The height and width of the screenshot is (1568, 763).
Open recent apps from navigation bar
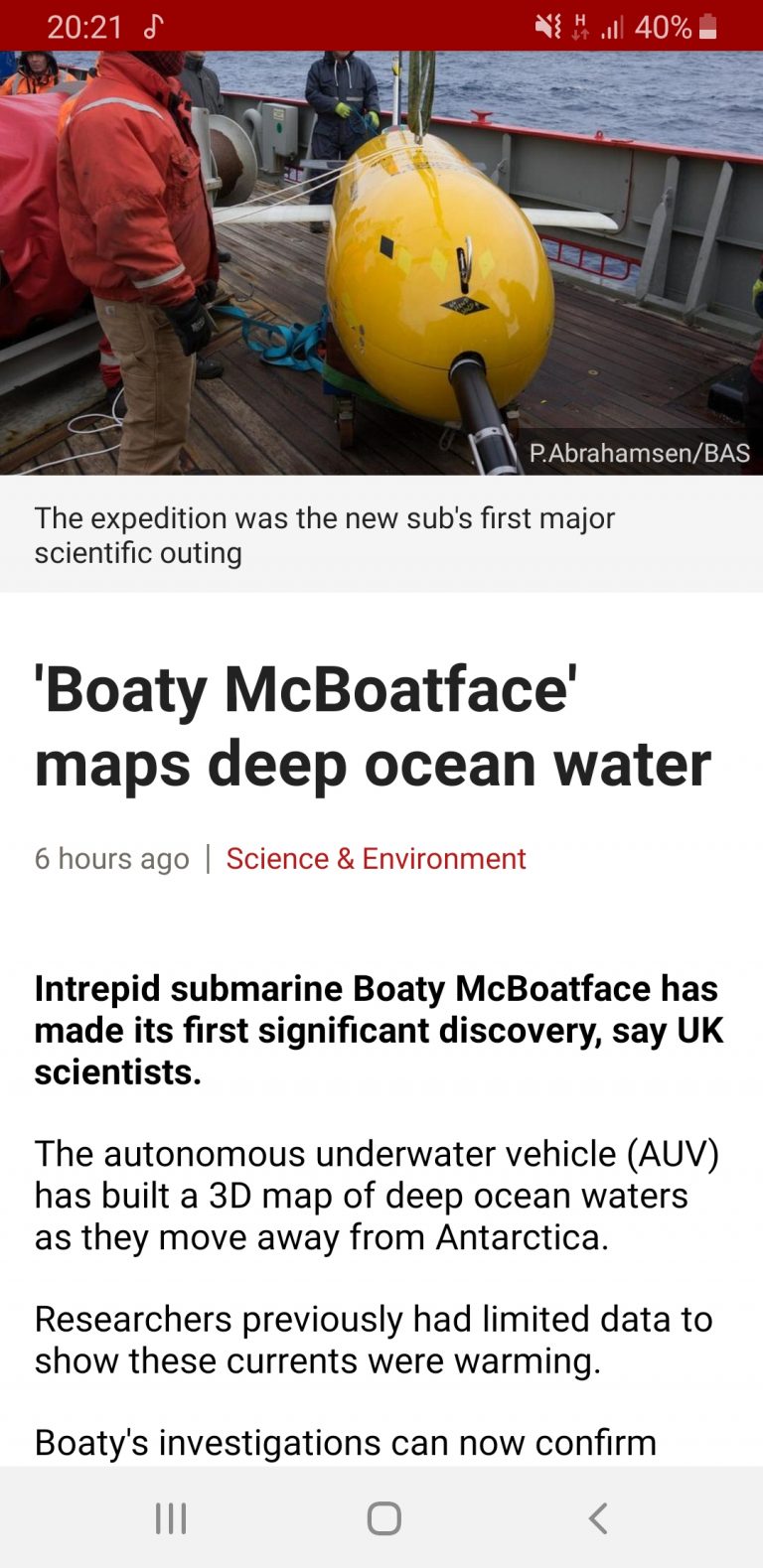(171, 1517)
